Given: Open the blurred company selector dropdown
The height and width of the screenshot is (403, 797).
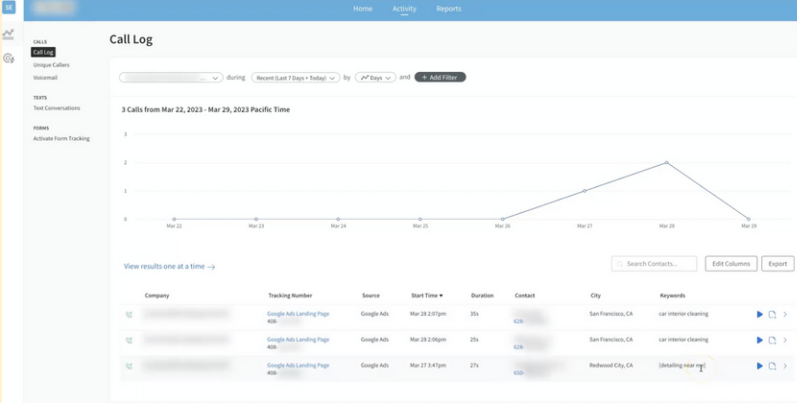Looking at the screenshot, I should tap(170, 77).
